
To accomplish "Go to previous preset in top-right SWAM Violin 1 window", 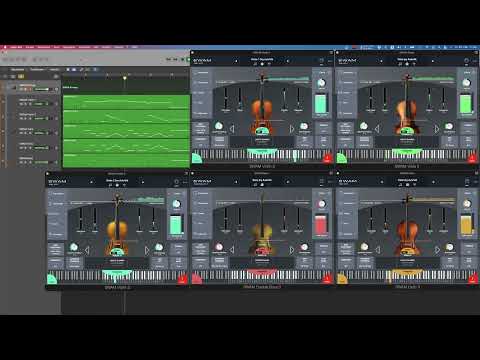I will coord(381,61).
